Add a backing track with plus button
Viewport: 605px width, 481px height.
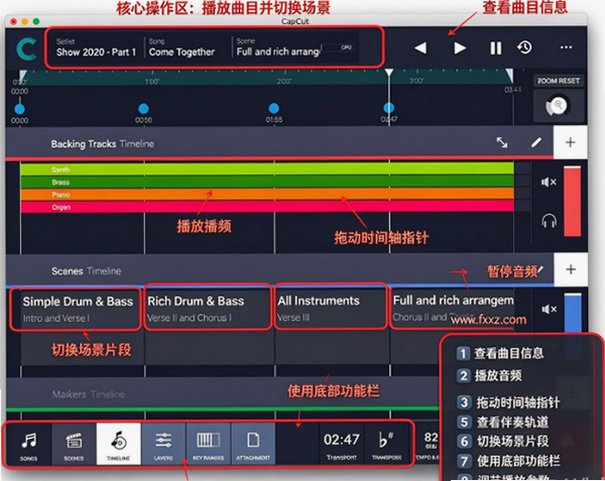coord(570,143)
